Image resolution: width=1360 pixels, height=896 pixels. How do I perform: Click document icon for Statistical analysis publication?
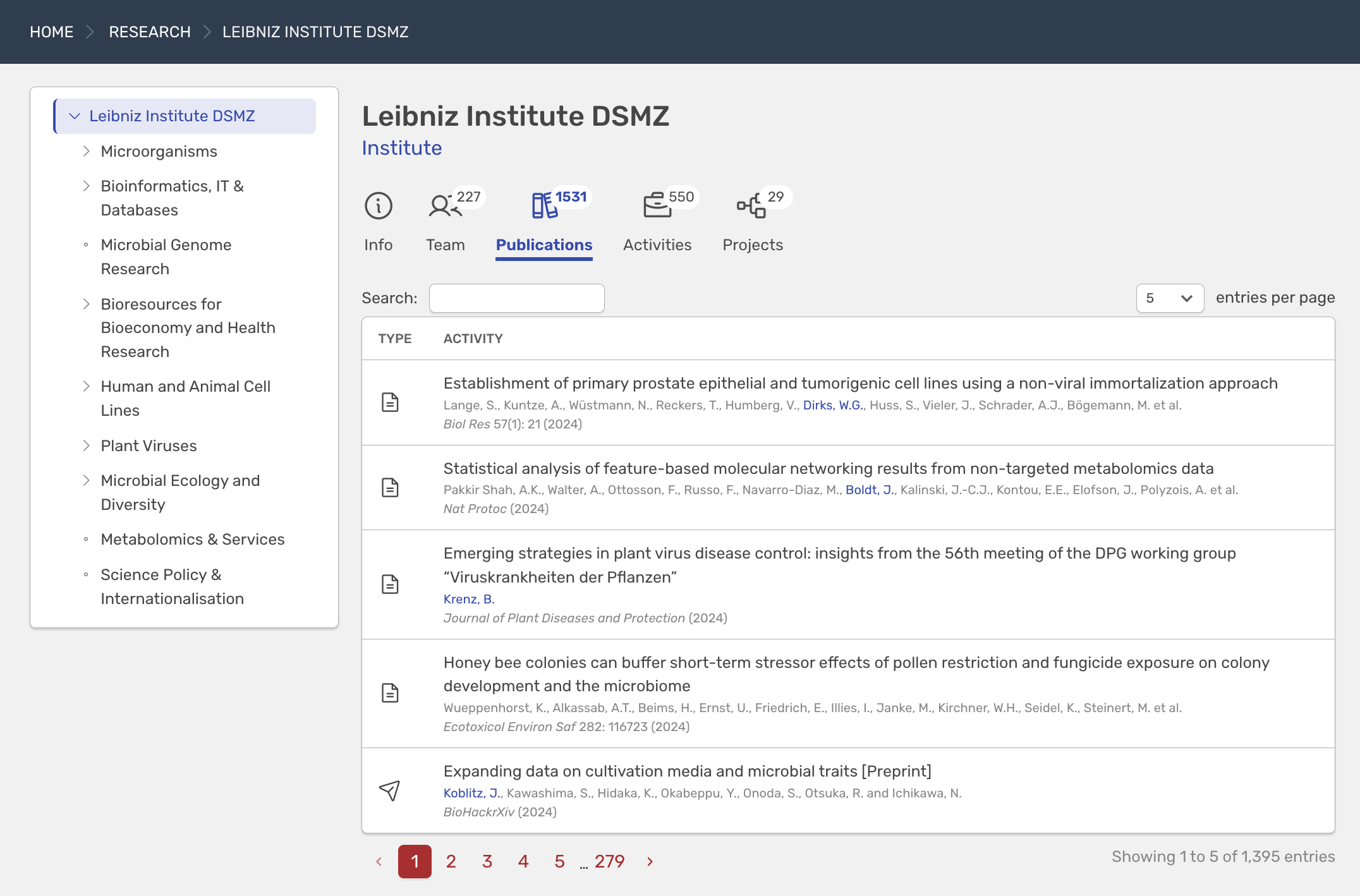point(390,488)
